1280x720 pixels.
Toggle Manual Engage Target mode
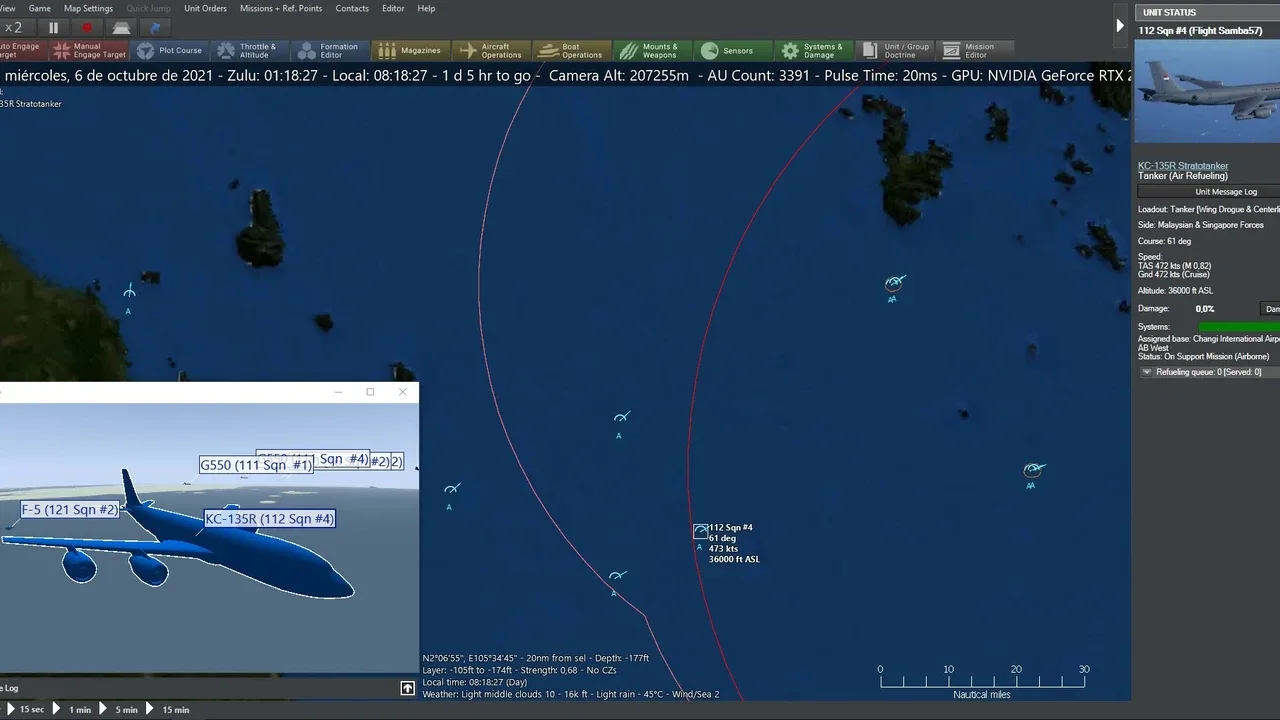[x=89, y=50]
